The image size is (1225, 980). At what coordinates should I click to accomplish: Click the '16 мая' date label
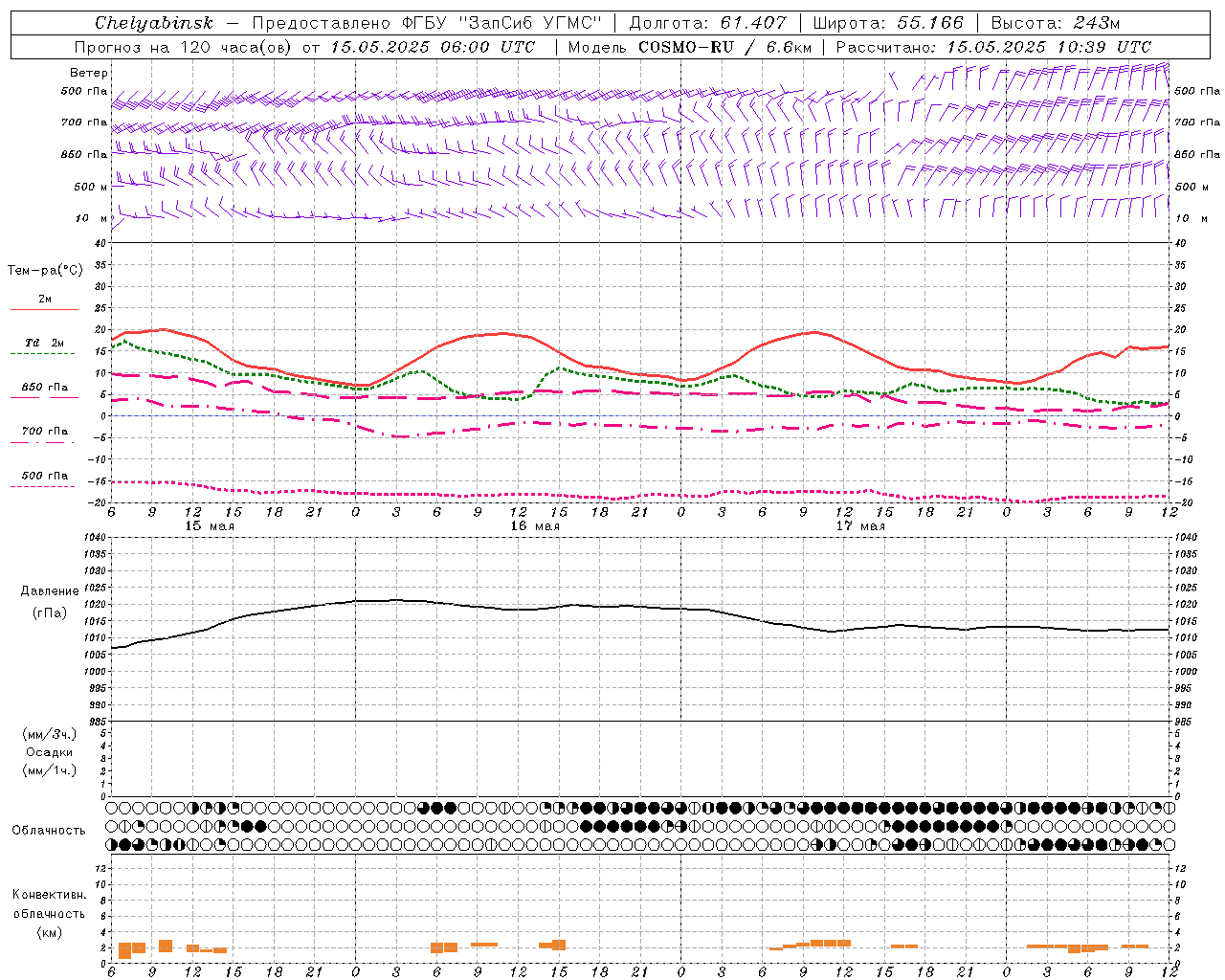click(x=535, y=526)
